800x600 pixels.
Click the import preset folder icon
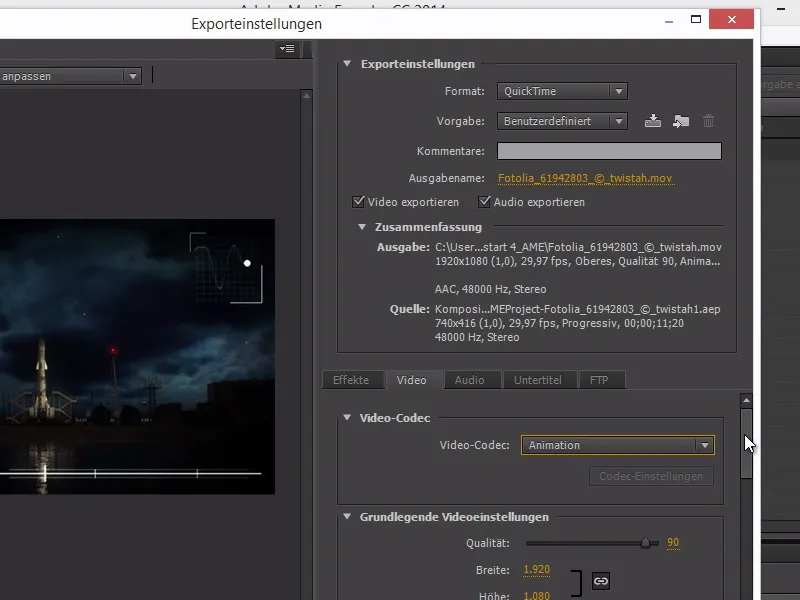point(681,121)
